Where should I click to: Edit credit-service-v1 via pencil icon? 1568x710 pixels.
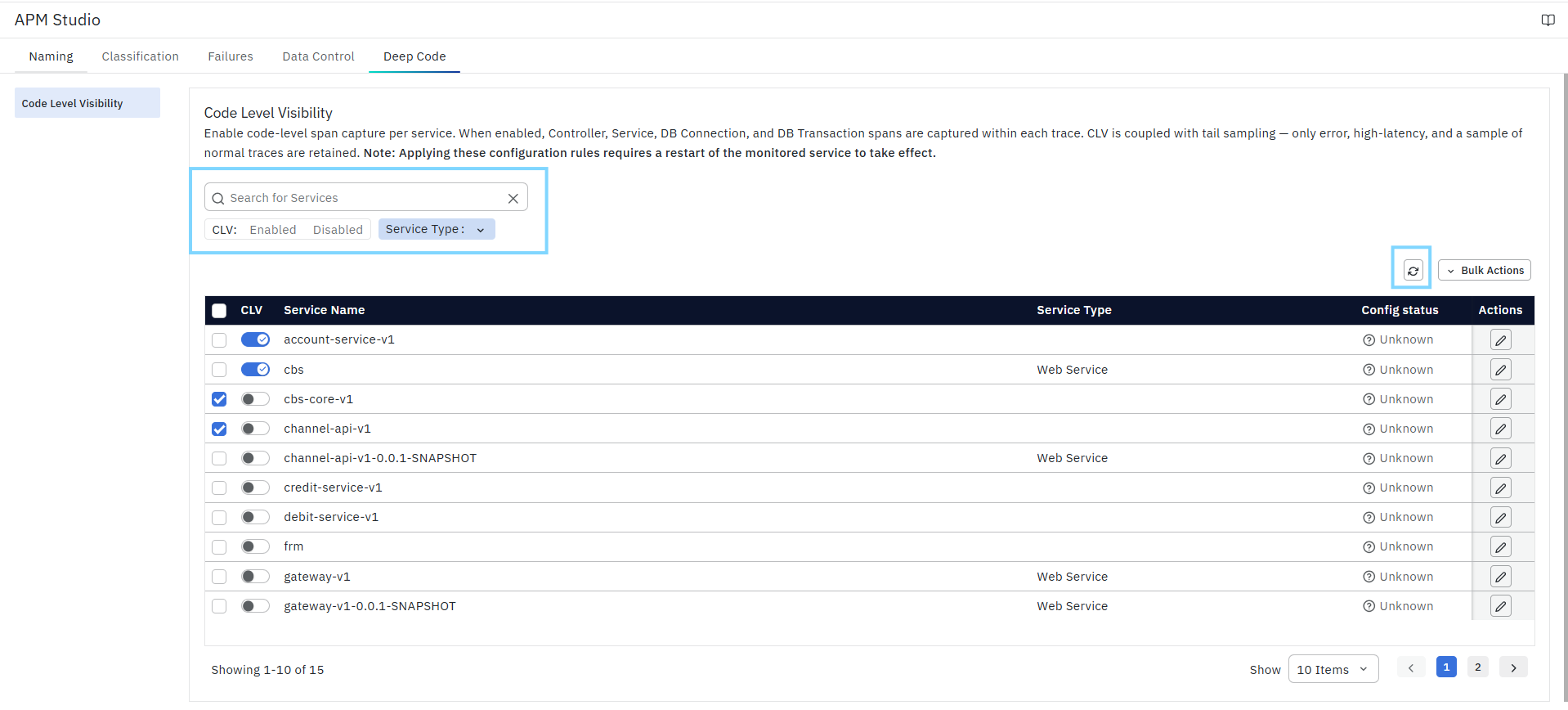tap(1500, 488)
